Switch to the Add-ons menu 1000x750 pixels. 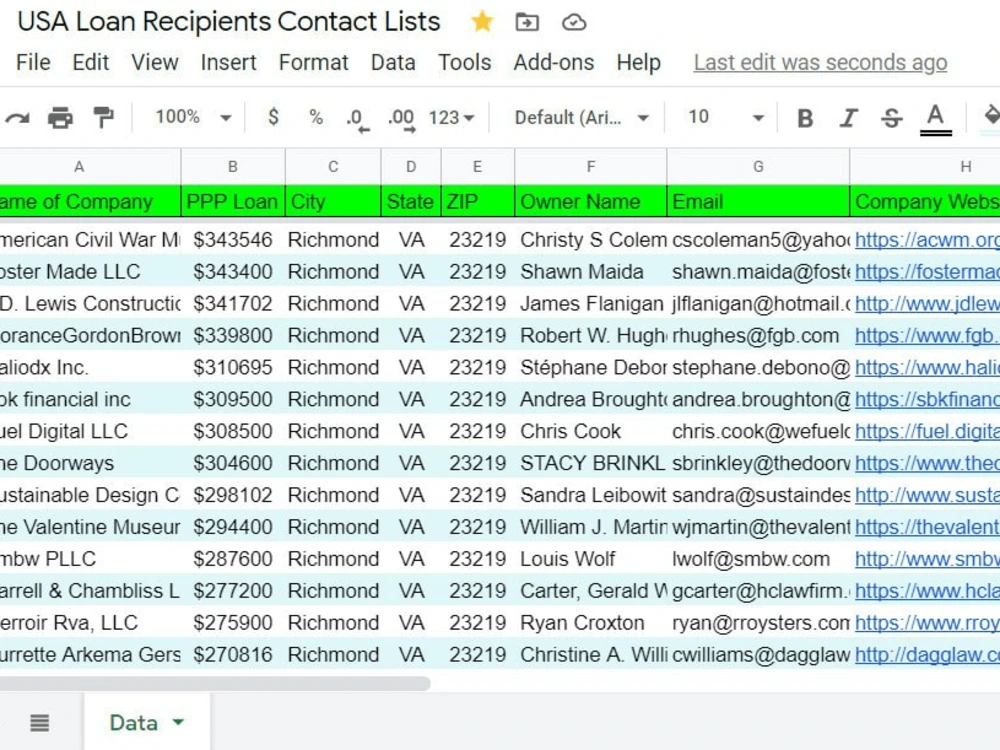pos(554,62)
